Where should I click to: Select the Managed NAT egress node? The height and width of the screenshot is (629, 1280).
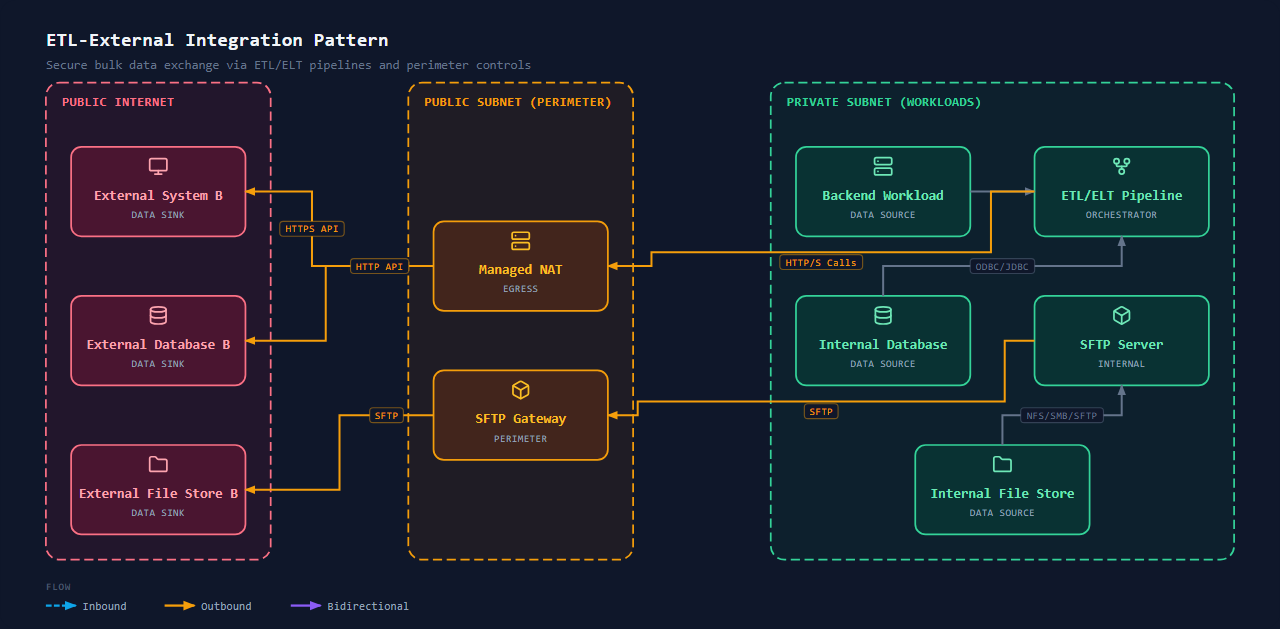[x=520, y=266]
